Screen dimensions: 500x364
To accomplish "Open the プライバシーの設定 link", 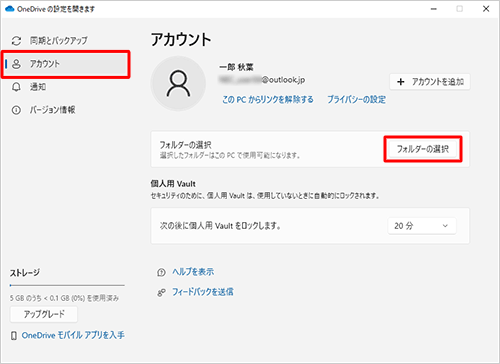I will point(356,99).
